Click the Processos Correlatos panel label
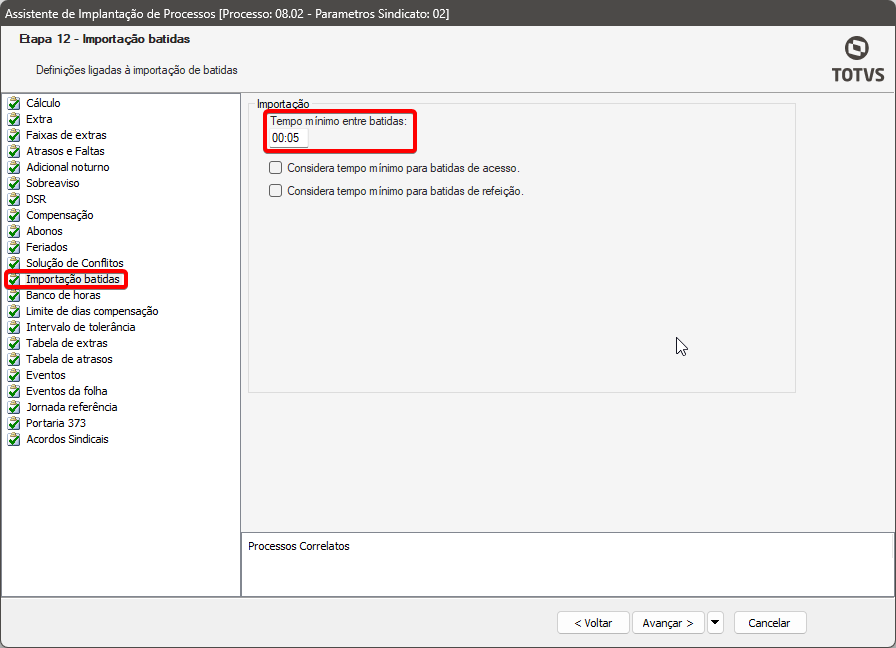The width and height of the screenshot is (896, 648). (299, 546)
